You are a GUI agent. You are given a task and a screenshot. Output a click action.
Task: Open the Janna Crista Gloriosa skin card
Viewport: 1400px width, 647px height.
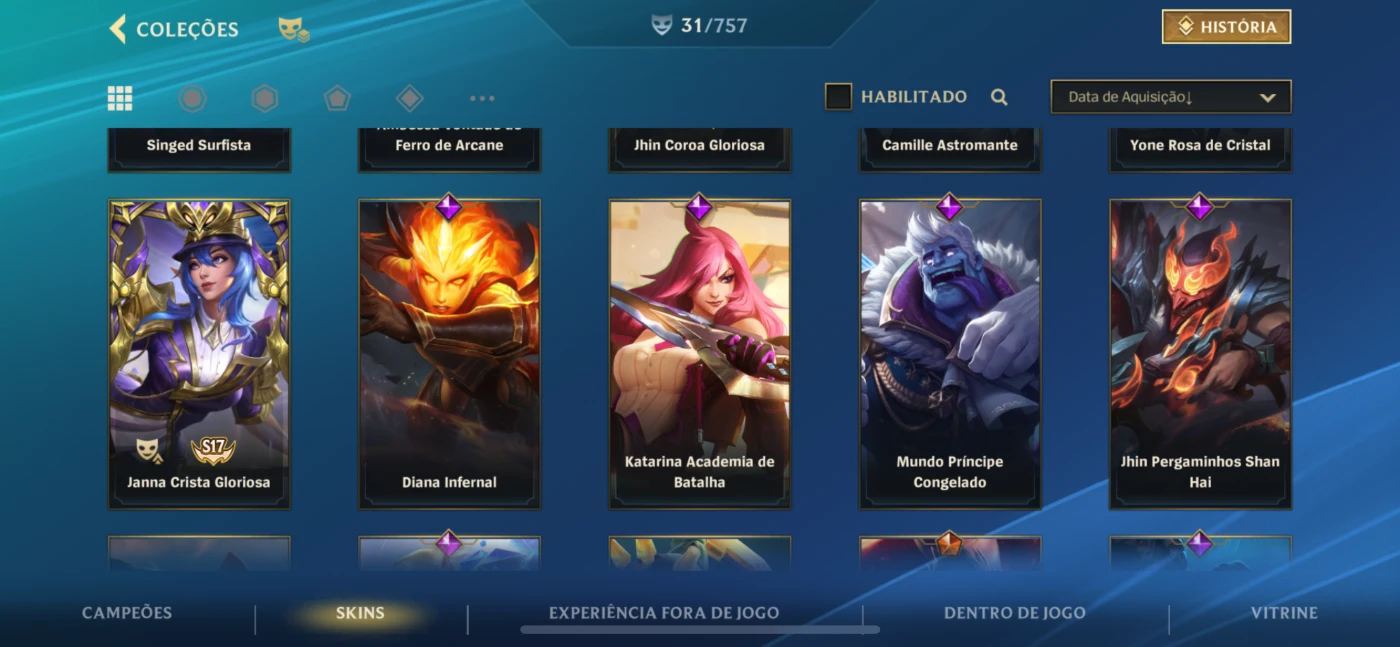tap(199, 354)
